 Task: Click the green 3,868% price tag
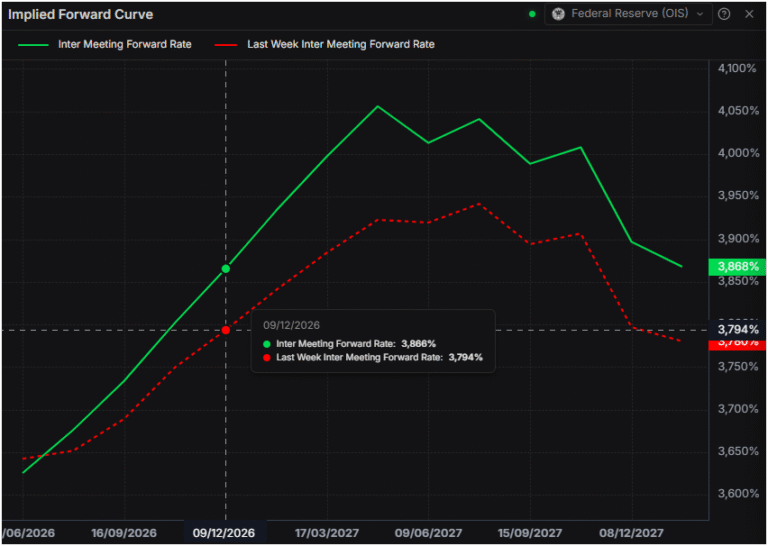point(738,267)
